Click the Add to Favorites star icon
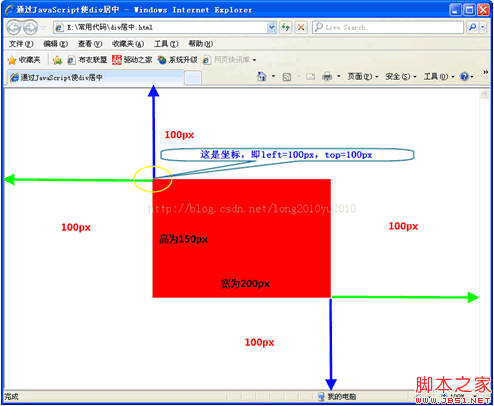This screenshot has width=494, height=406. [x=57, y=60]
